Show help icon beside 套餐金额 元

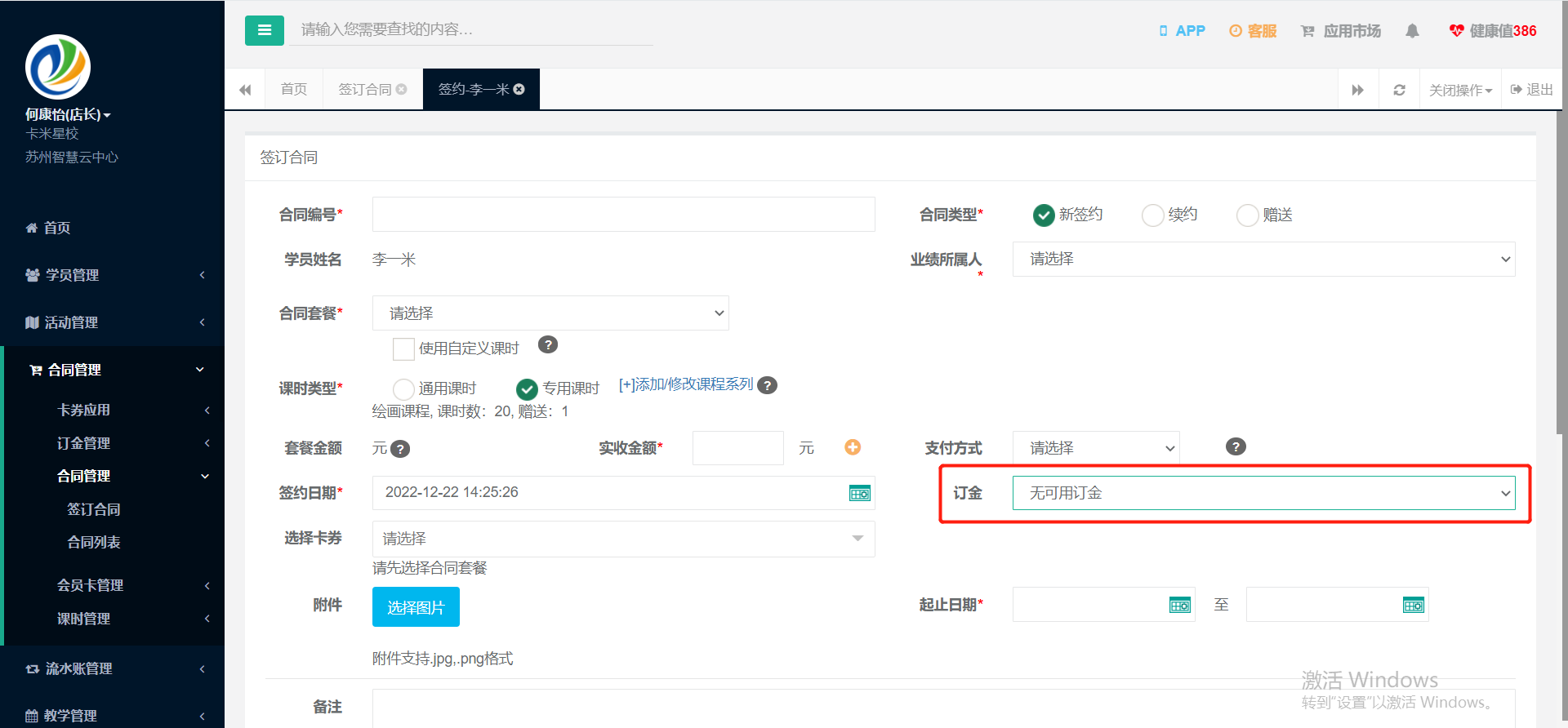point(400,449)
